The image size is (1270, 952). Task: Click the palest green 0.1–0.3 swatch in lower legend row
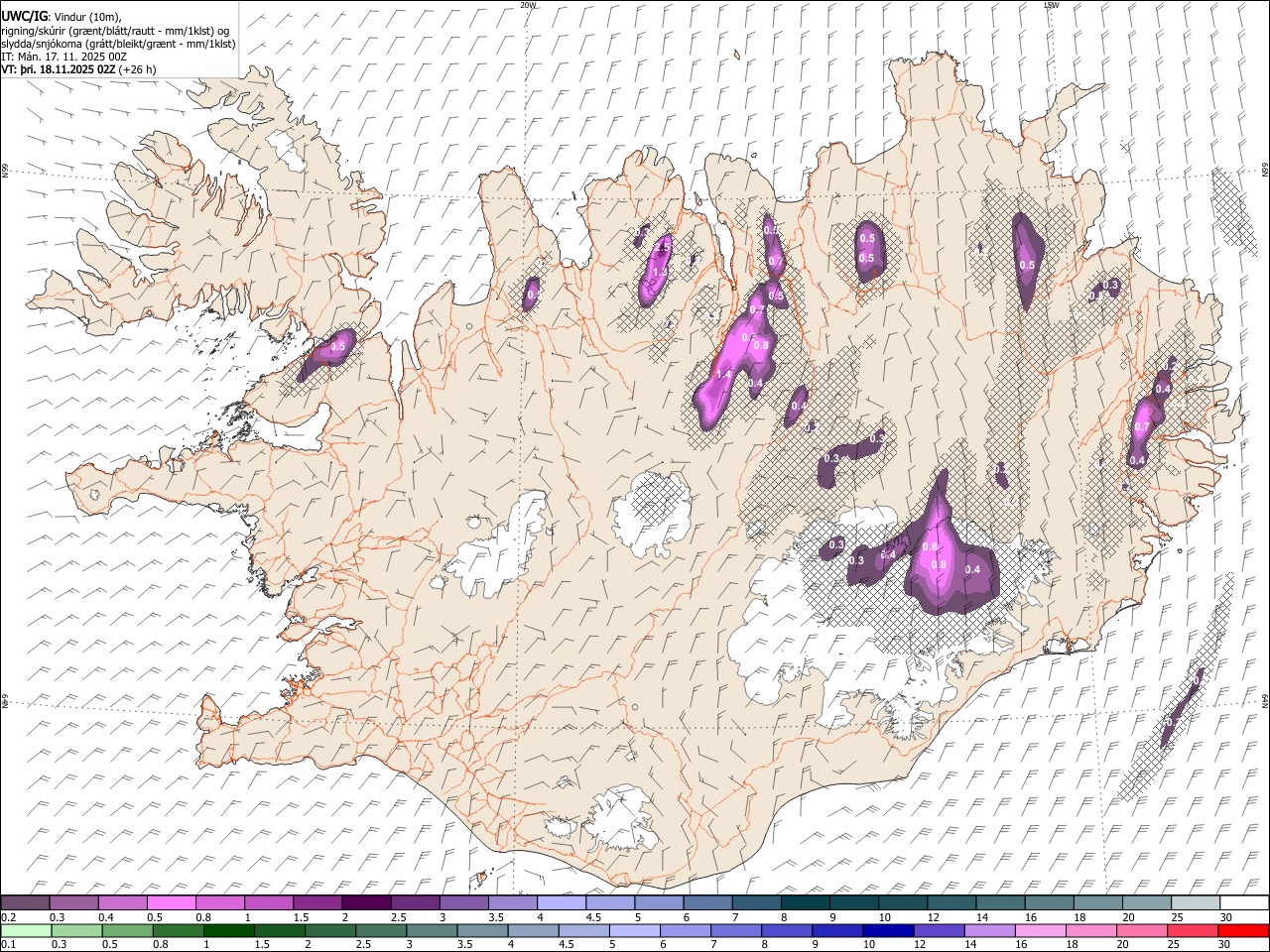click(x=26, y=930)
